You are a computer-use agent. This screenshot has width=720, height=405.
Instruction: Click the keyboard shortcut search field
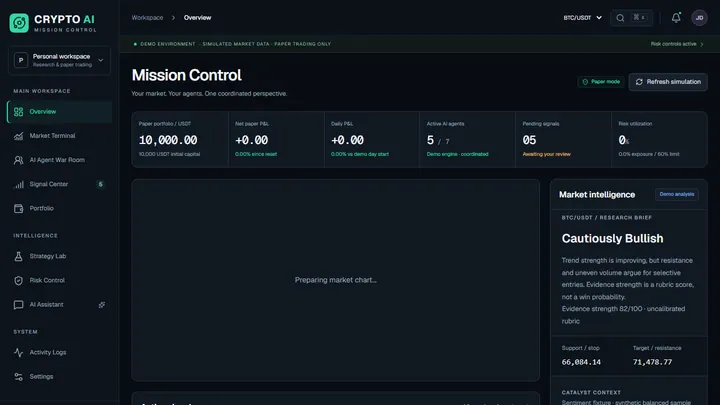[x=631, y=18]
